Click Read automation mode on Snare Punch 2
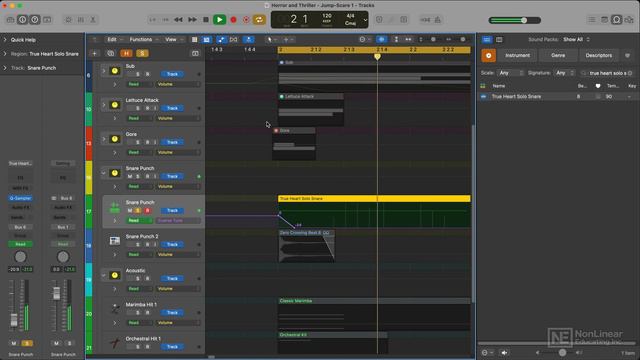Screen dimensions: 640x360 tap(140, 255)
